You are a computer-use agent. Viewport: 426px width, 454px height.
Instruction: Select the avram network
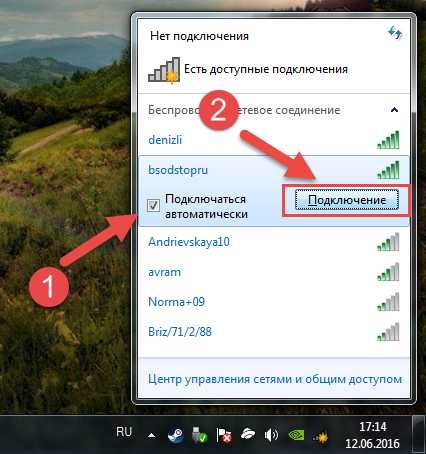click(x=274, y=272)
